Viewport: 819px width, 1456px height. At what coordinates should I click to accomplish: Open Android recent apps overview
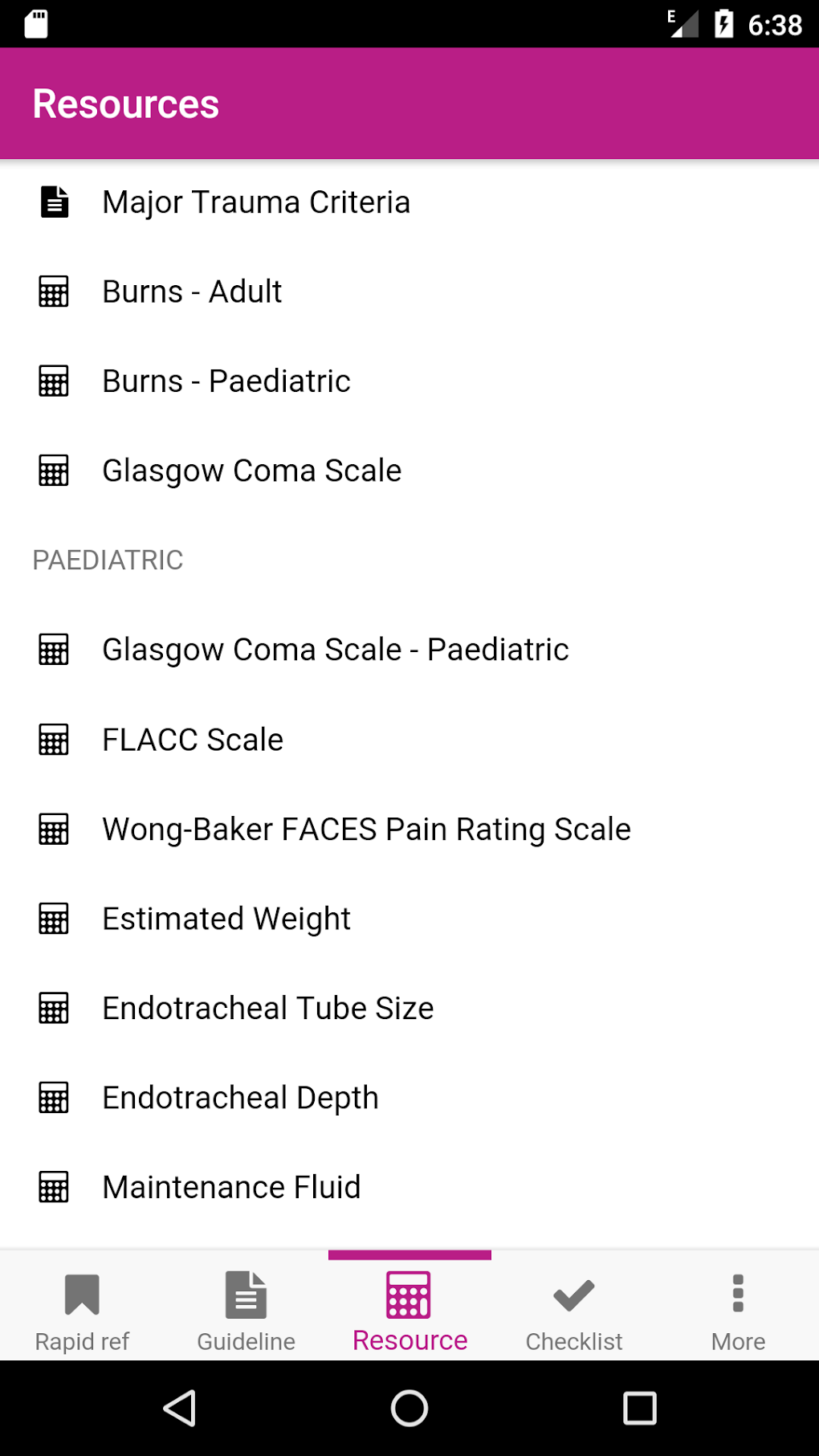[x=640, y=1408]
